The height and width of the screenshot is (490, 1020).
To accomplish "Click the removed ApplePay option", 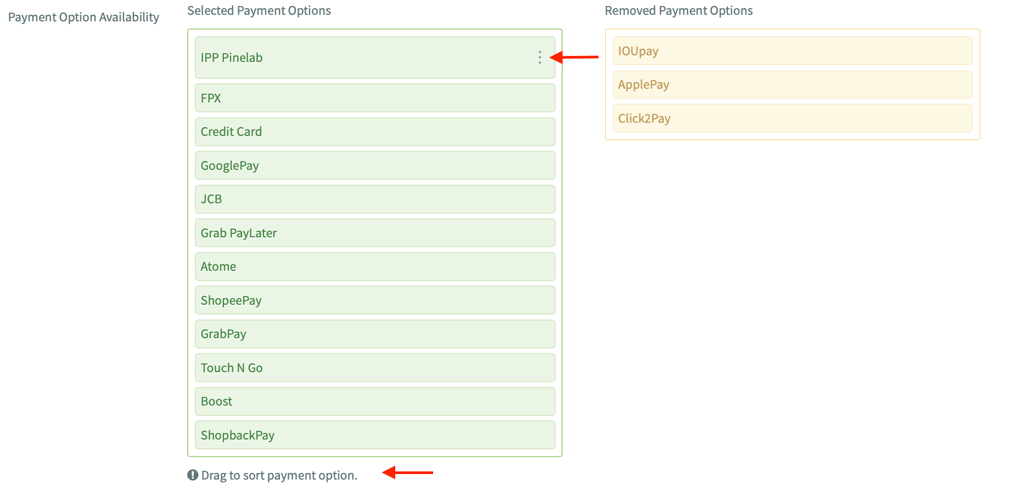I will point(792,85).
